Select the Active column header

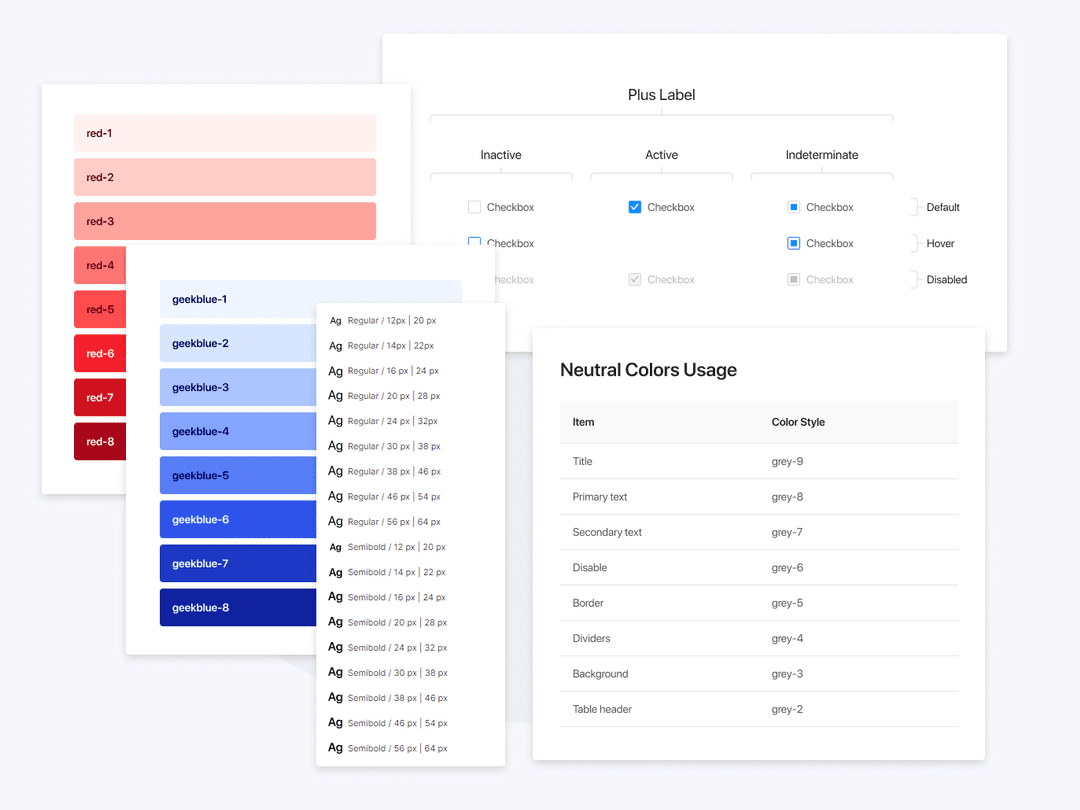[x=661, y=155]
